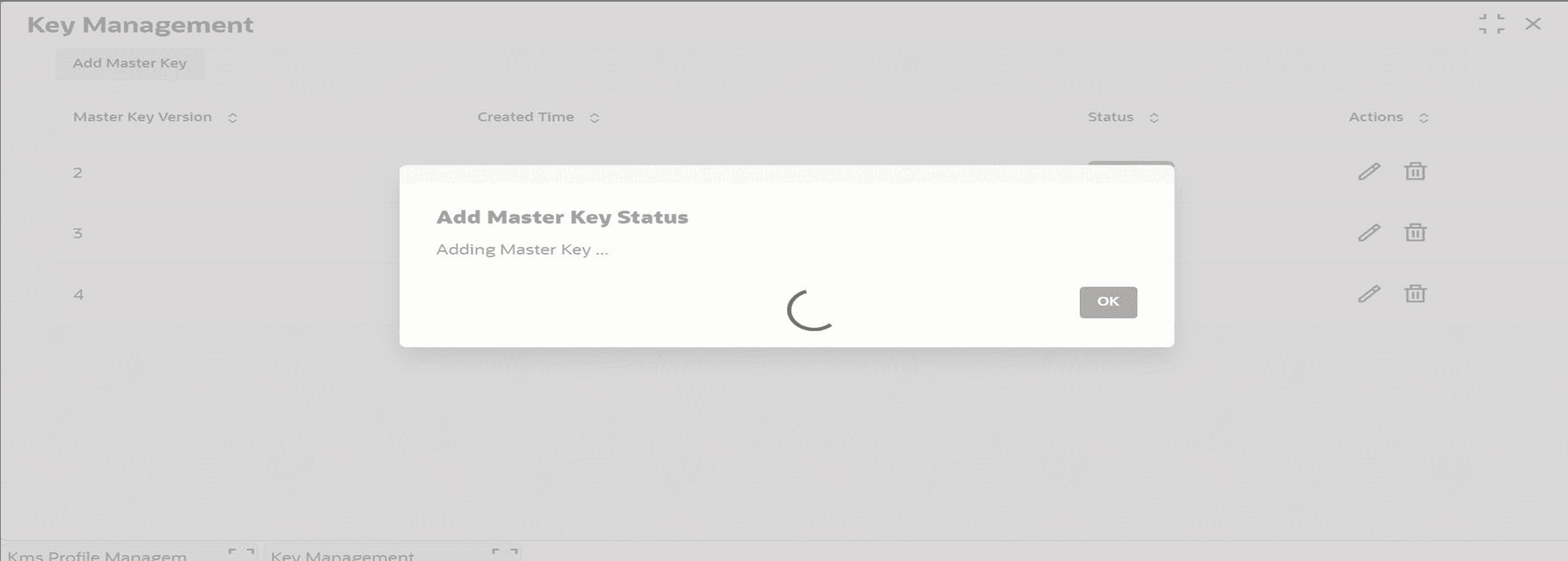
Task: Expand the Key Management bottom tab window
Action: point(505,552)
